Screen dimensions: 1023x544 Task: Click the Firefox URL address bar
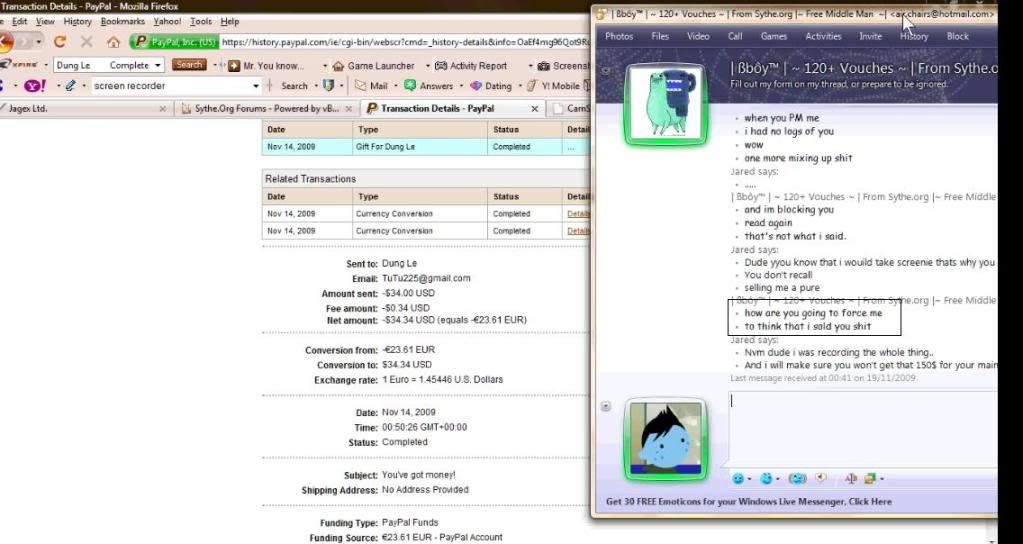click(405, 42)
